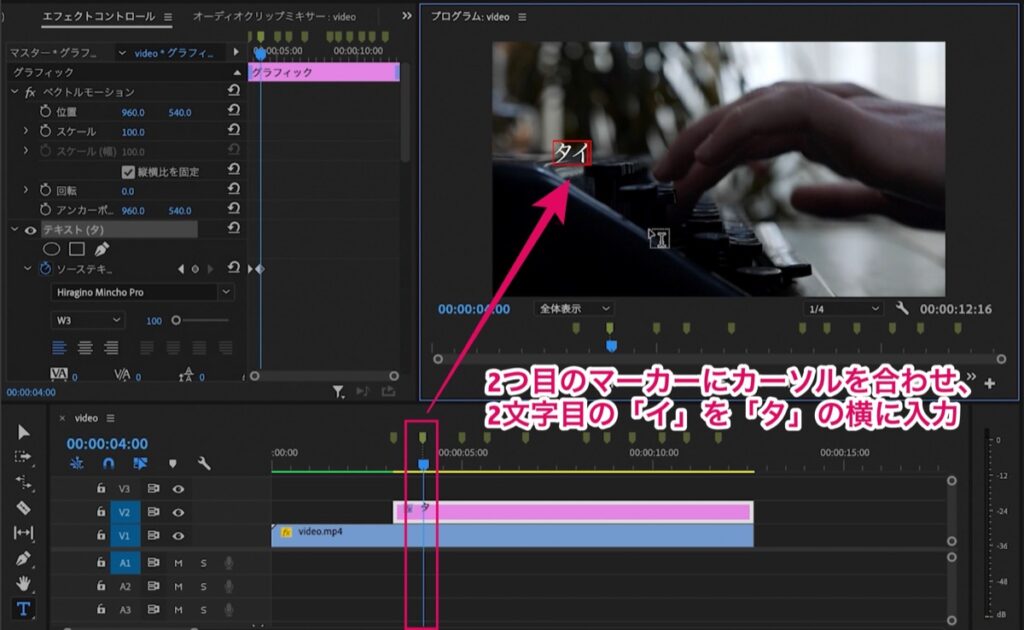This screenshot has height=630, width=1024.
Task: Select the Track Select Forward tool
Action: (23, 456)
